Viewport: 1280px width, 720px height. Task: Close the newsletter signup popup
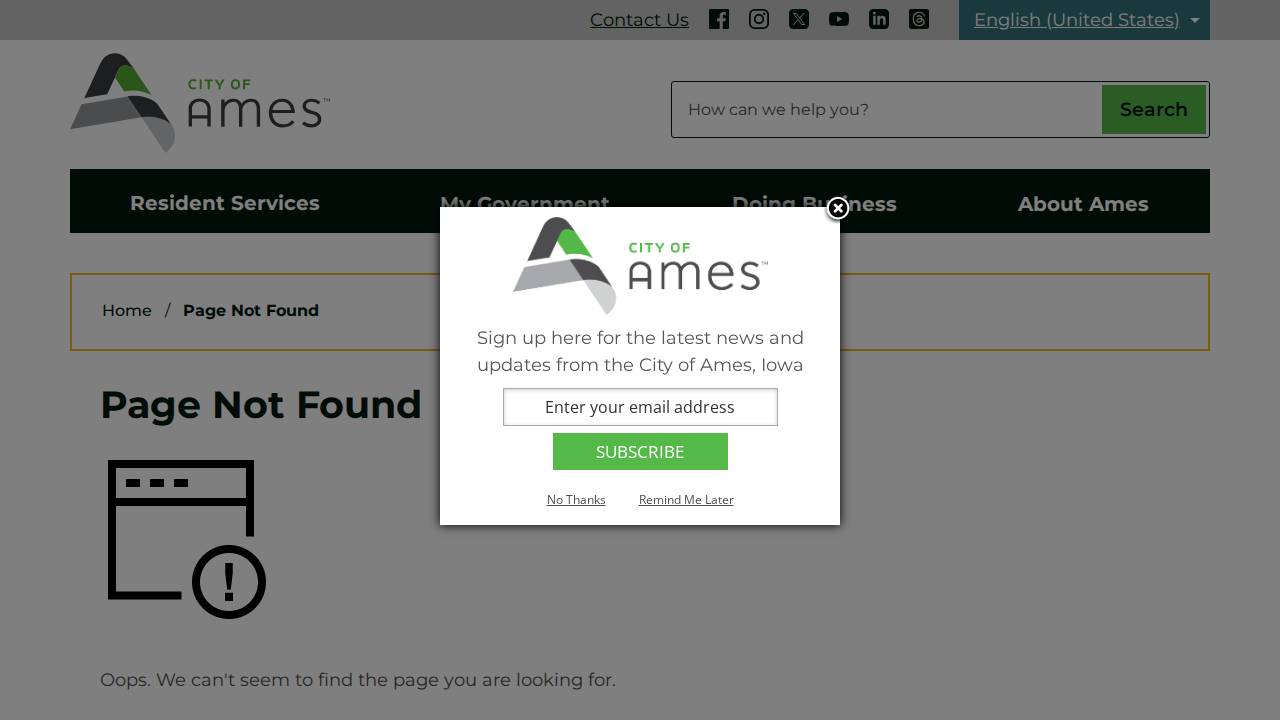[x=838, y=208]
